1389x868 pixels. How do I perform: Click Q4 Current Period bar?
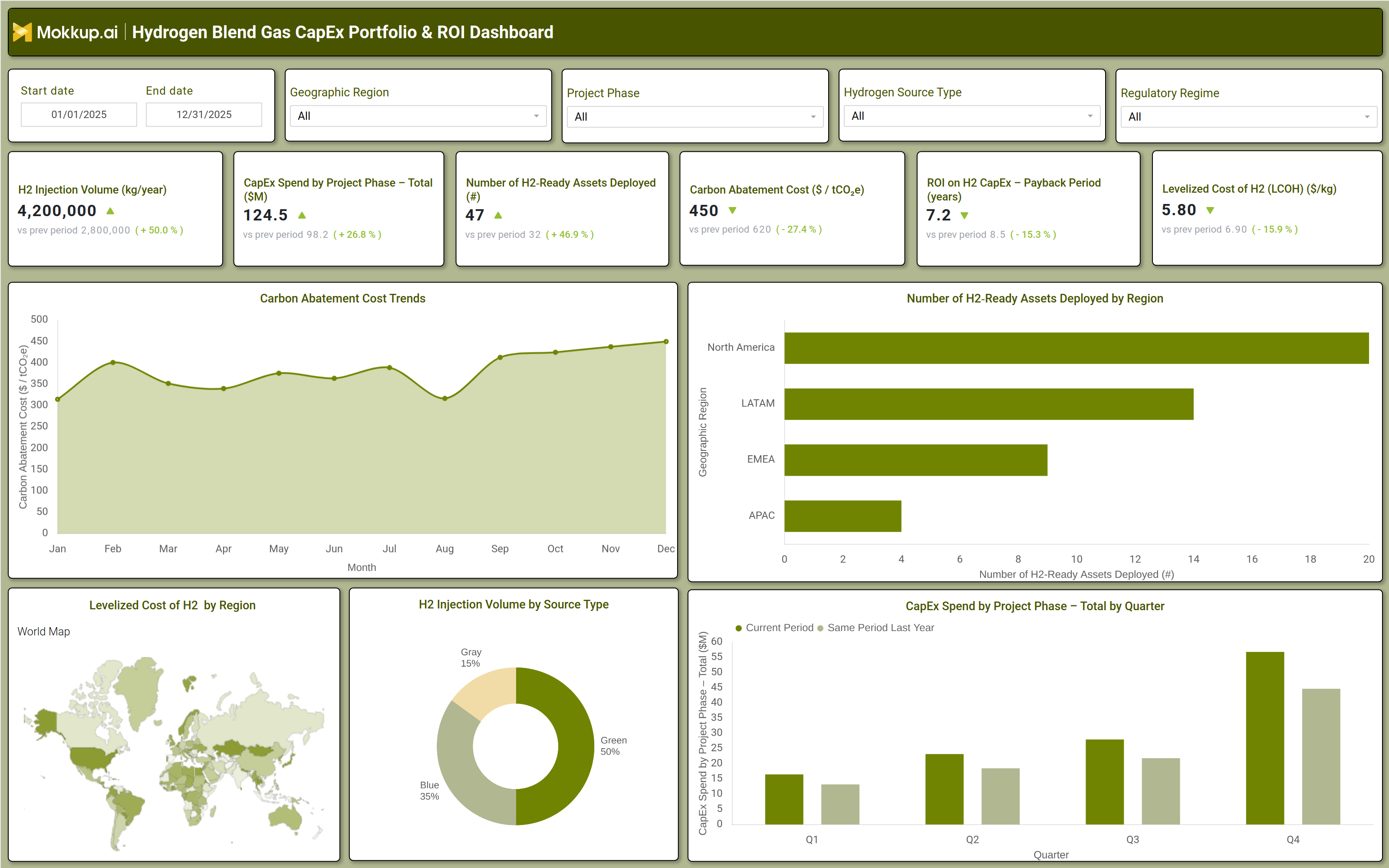pos(1265,738)
